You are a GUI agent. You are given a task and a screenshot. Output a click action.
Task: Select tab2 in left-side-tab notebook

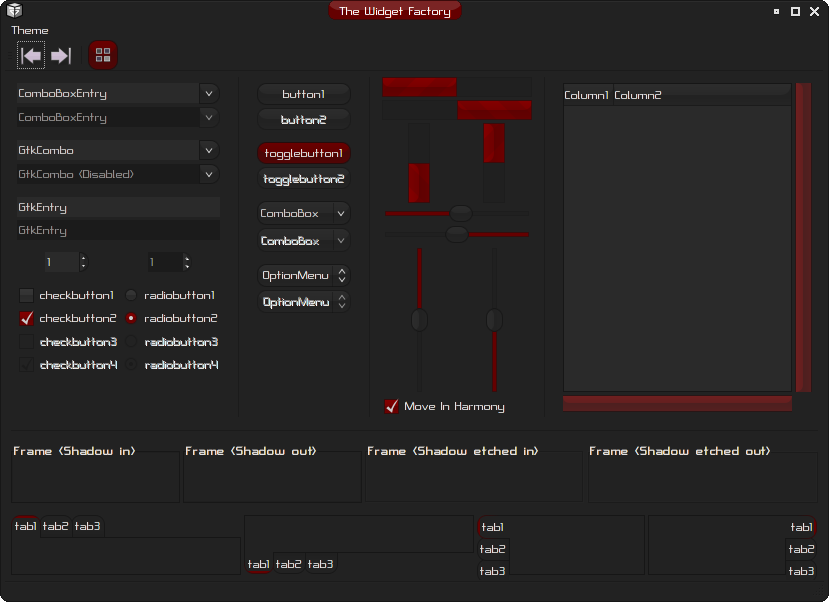click(x=492, y=549)
